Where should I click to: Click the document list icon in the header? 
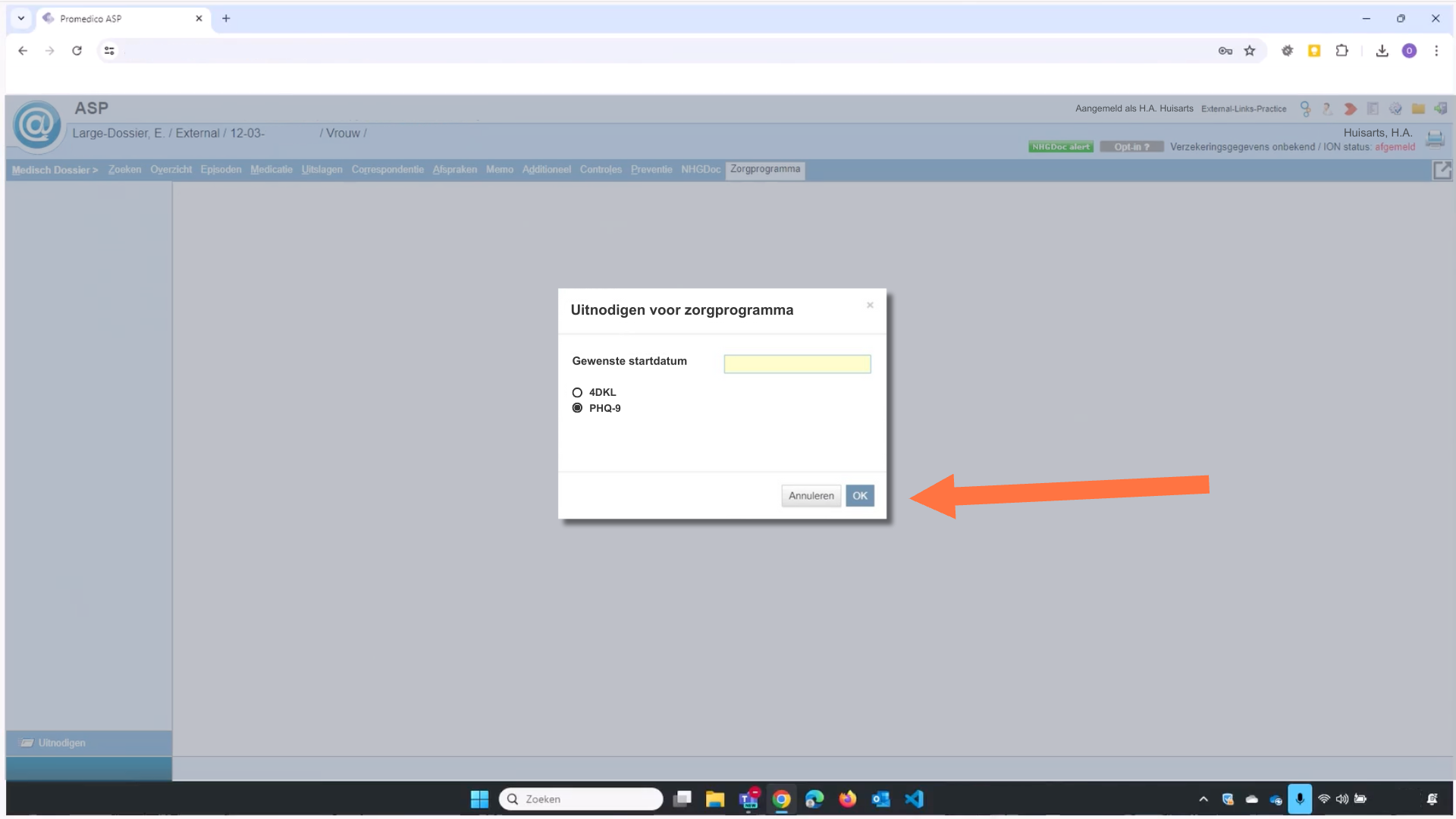click(x=1373, y=109)
